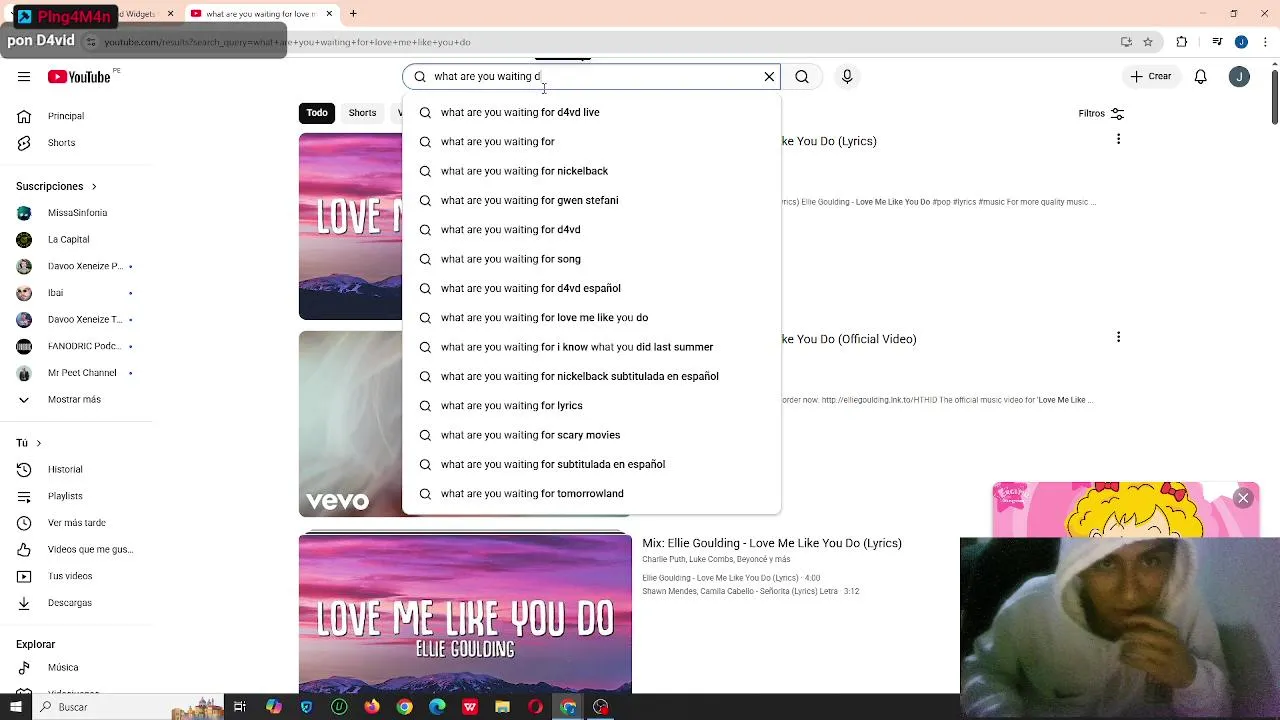Choose suggestion 'for scary movies'
The height and width of the screenshot is (720, 1280).
click(591, 435)
